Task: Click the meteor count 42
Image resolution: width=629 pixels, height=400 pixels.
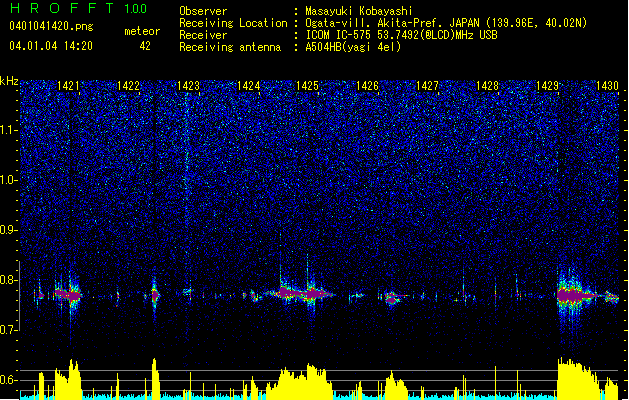Action: [145, 46]
